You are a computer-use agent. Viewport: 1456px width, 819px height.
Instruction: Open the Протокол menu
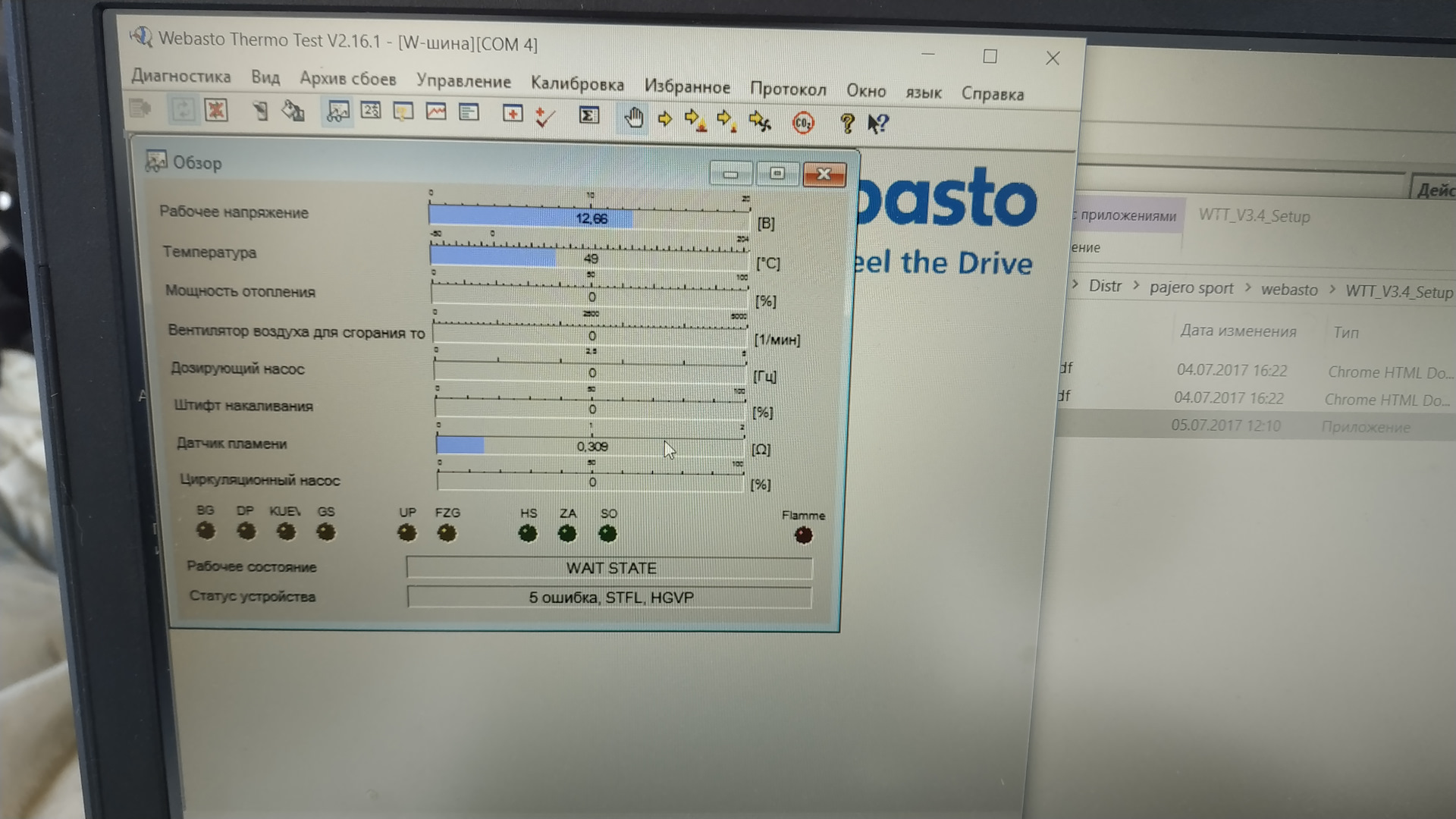788,89
